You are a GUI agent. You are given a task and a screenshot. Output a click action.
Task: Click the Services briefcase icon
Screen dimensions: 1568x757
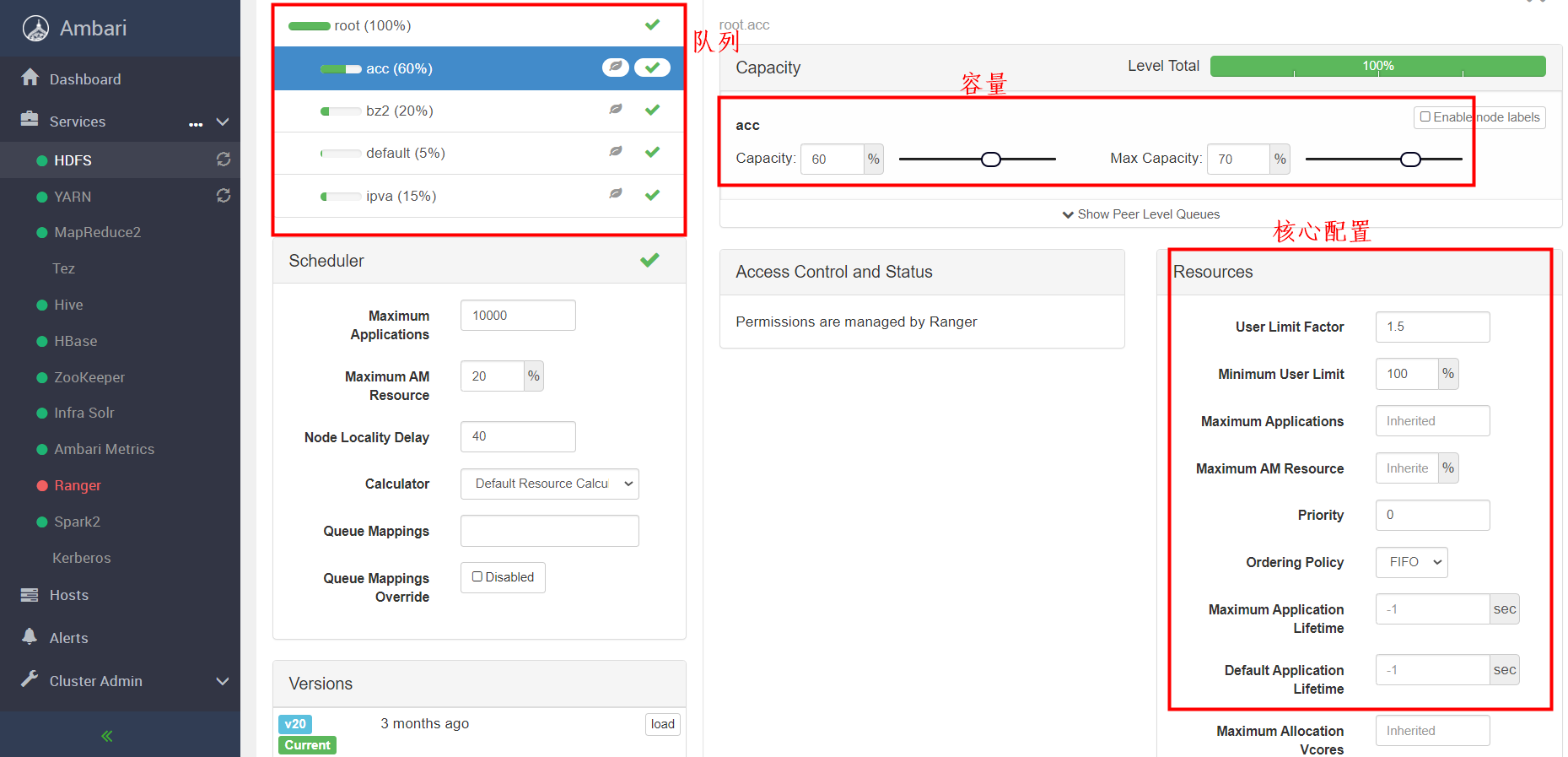pos(30,119)
